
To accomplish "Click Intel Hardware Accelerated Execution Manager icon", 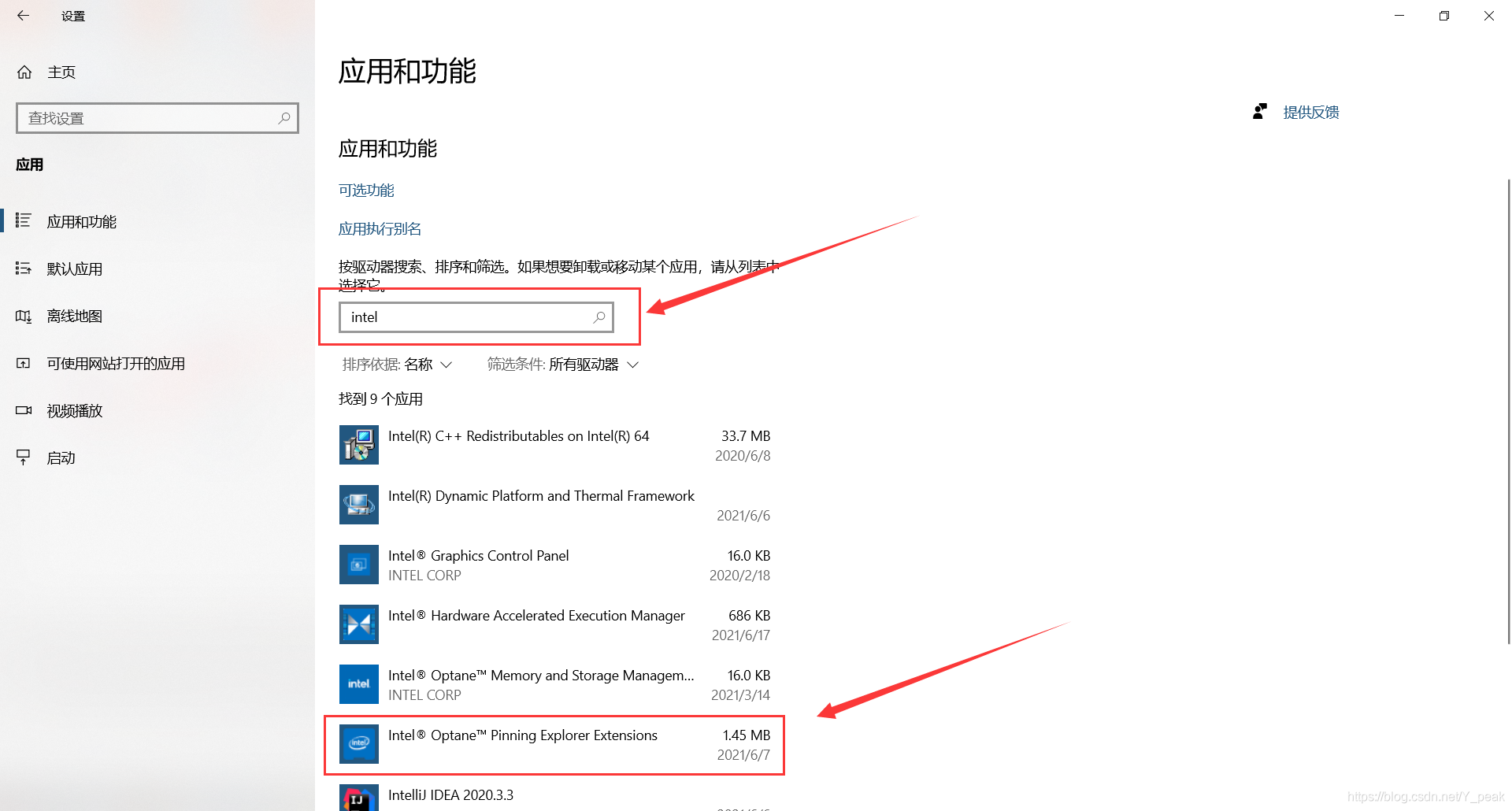I will coord(359,624).
